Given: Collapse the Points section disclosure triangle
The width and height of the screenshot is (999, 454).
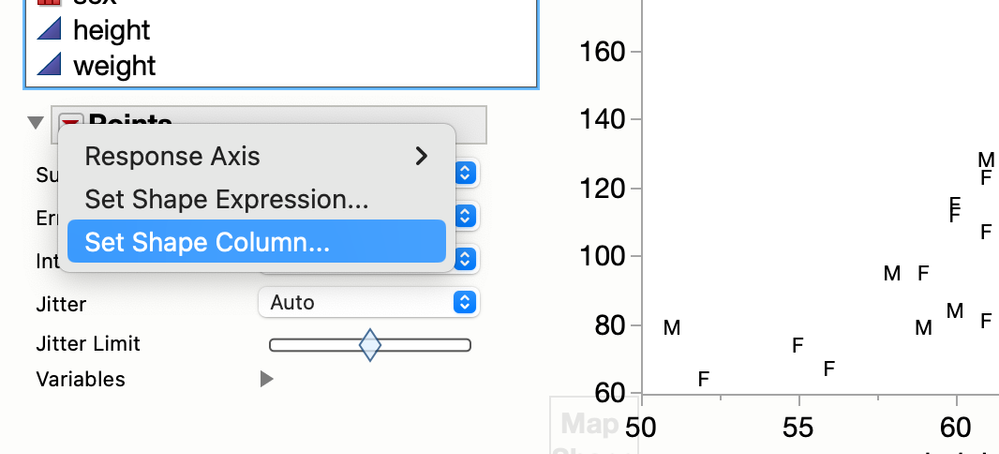Looking at the screenshot, I should (36, 122).
